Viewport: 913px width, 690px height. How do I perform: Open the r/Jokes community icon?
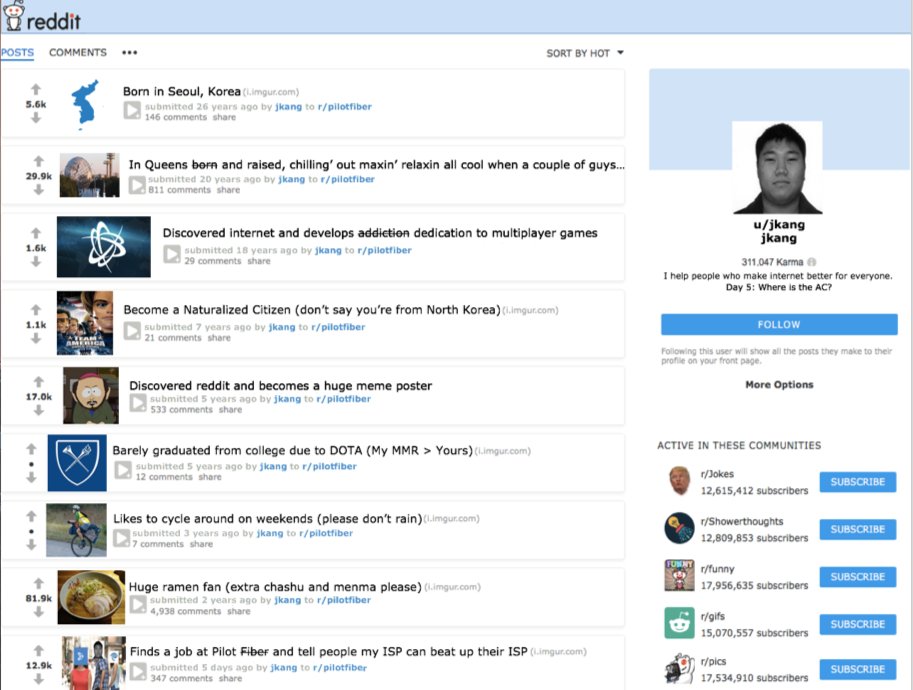tap(679, 481)
